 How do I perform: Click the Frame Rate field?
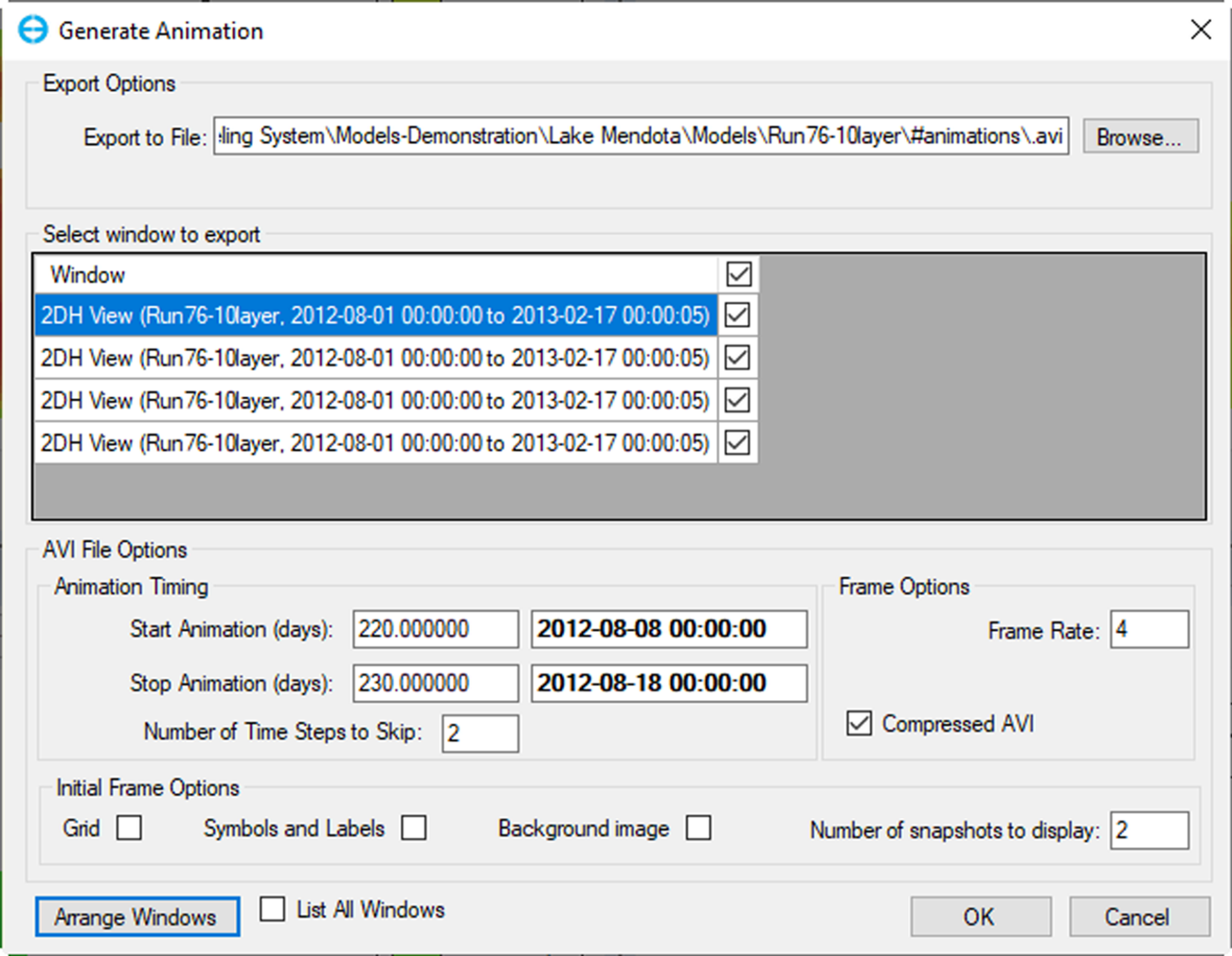pyautogui.click(x=1149, y=629)
